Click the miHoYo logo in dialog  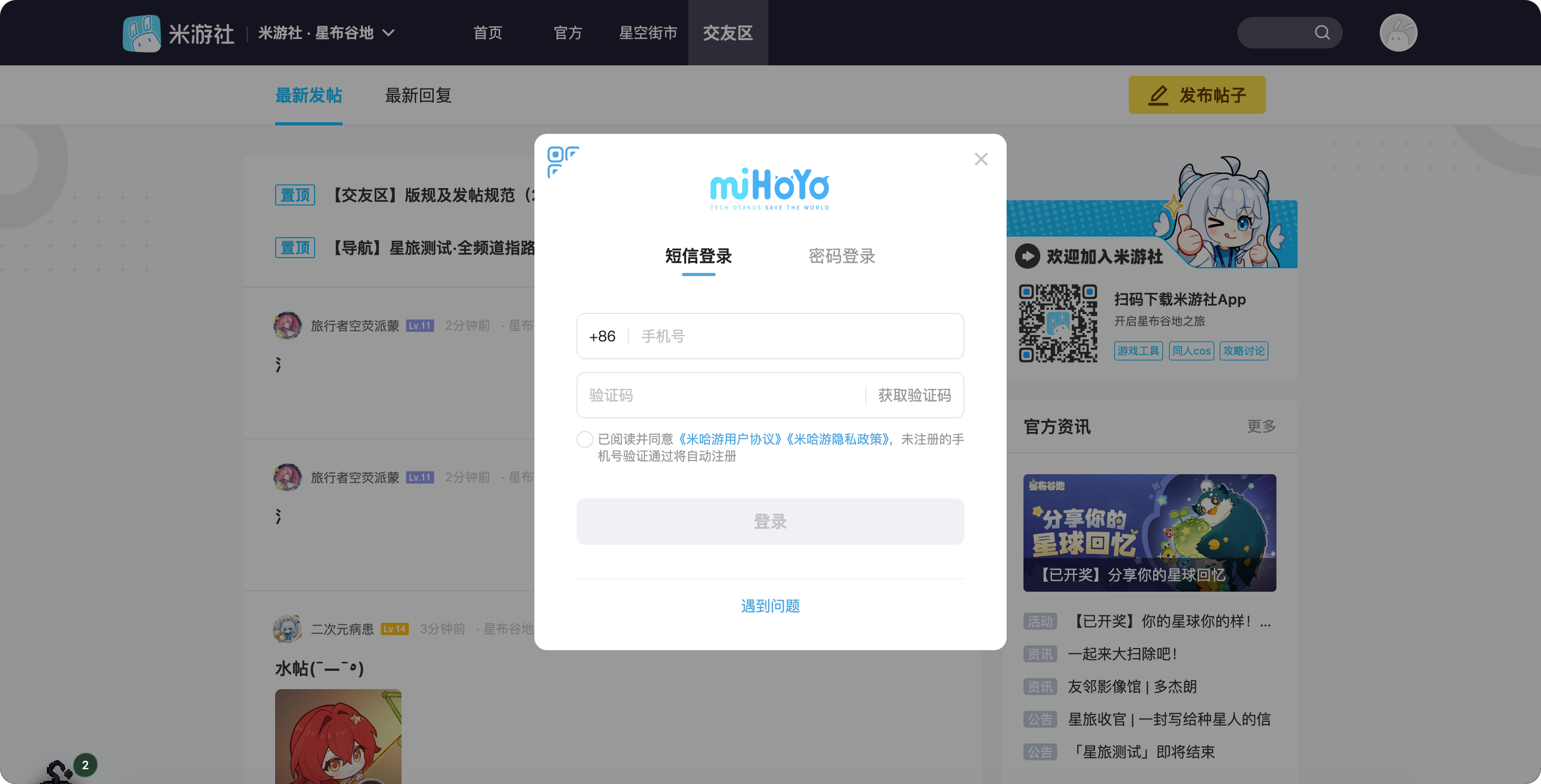tap(769, 189)
